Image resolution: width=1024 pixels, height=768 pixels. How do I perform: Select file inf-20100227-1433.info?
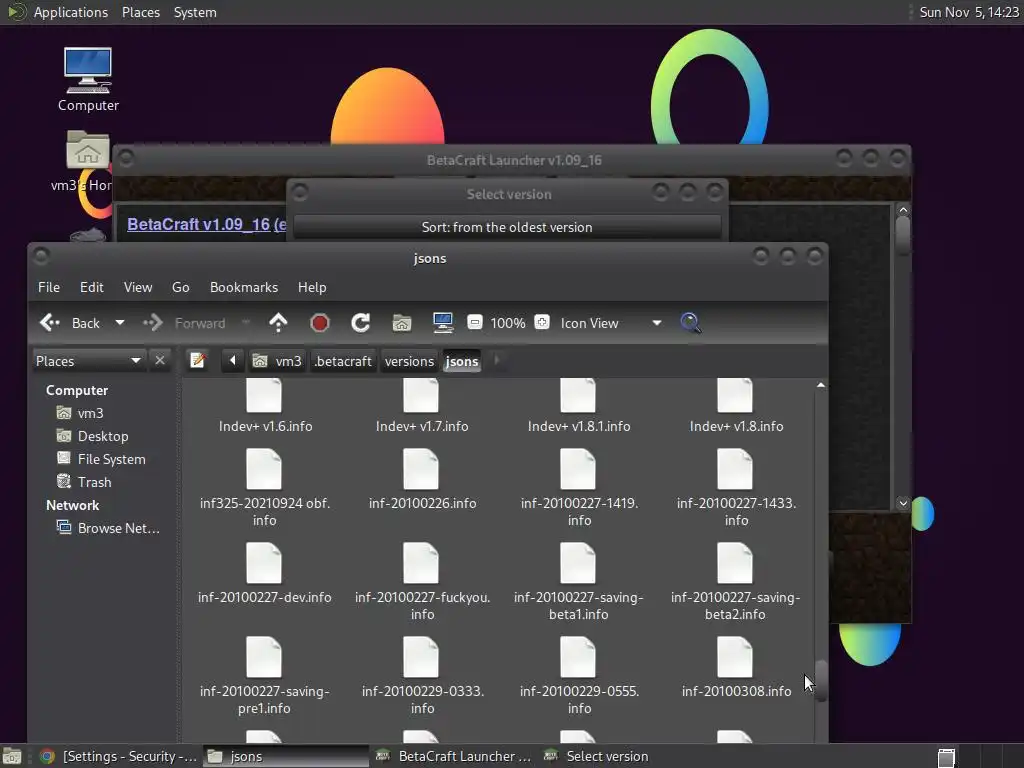pyautogui.click(x=736, y=487)
